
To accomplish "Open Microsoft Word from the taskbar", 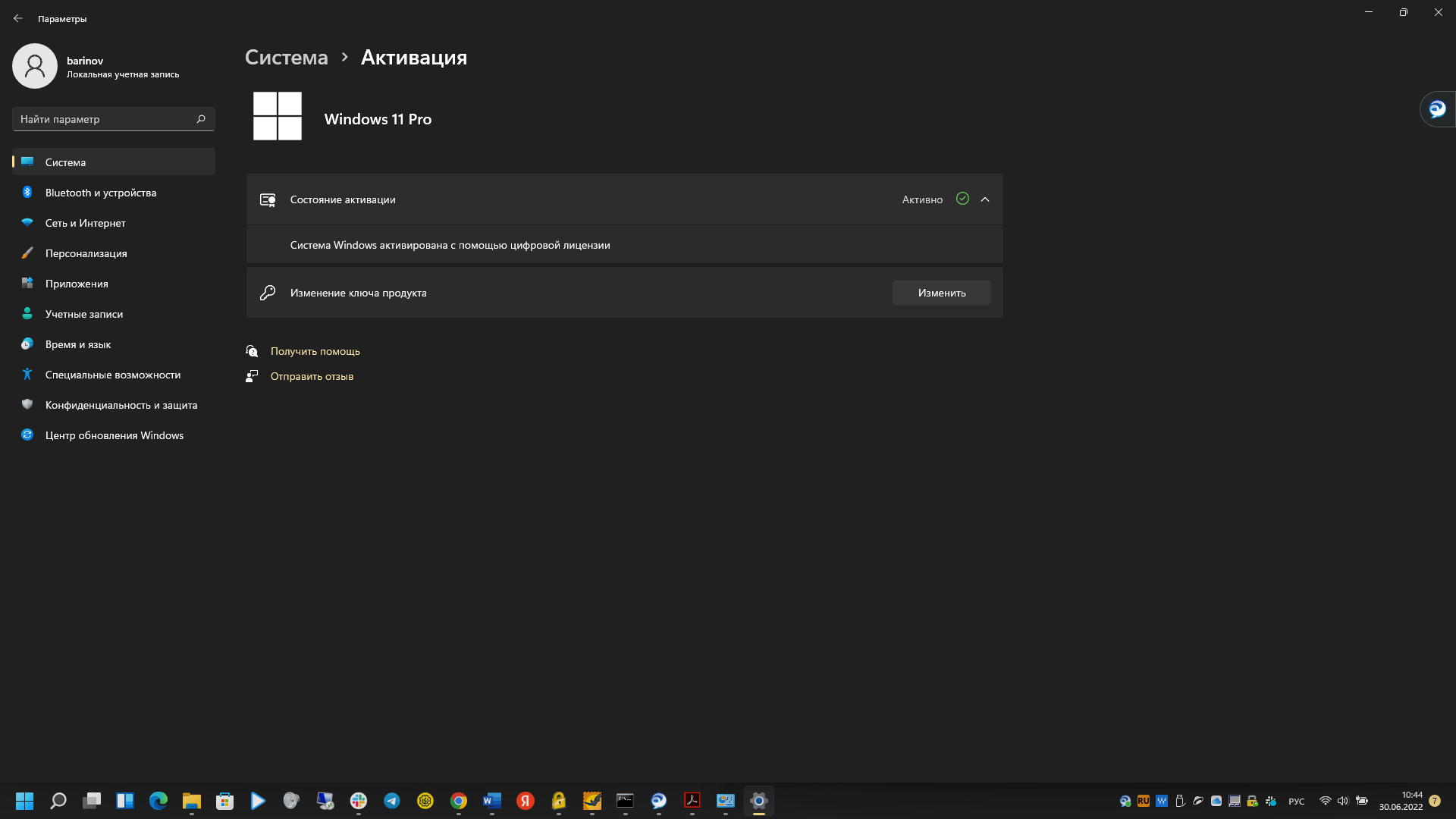I will (x=492, y=801).
